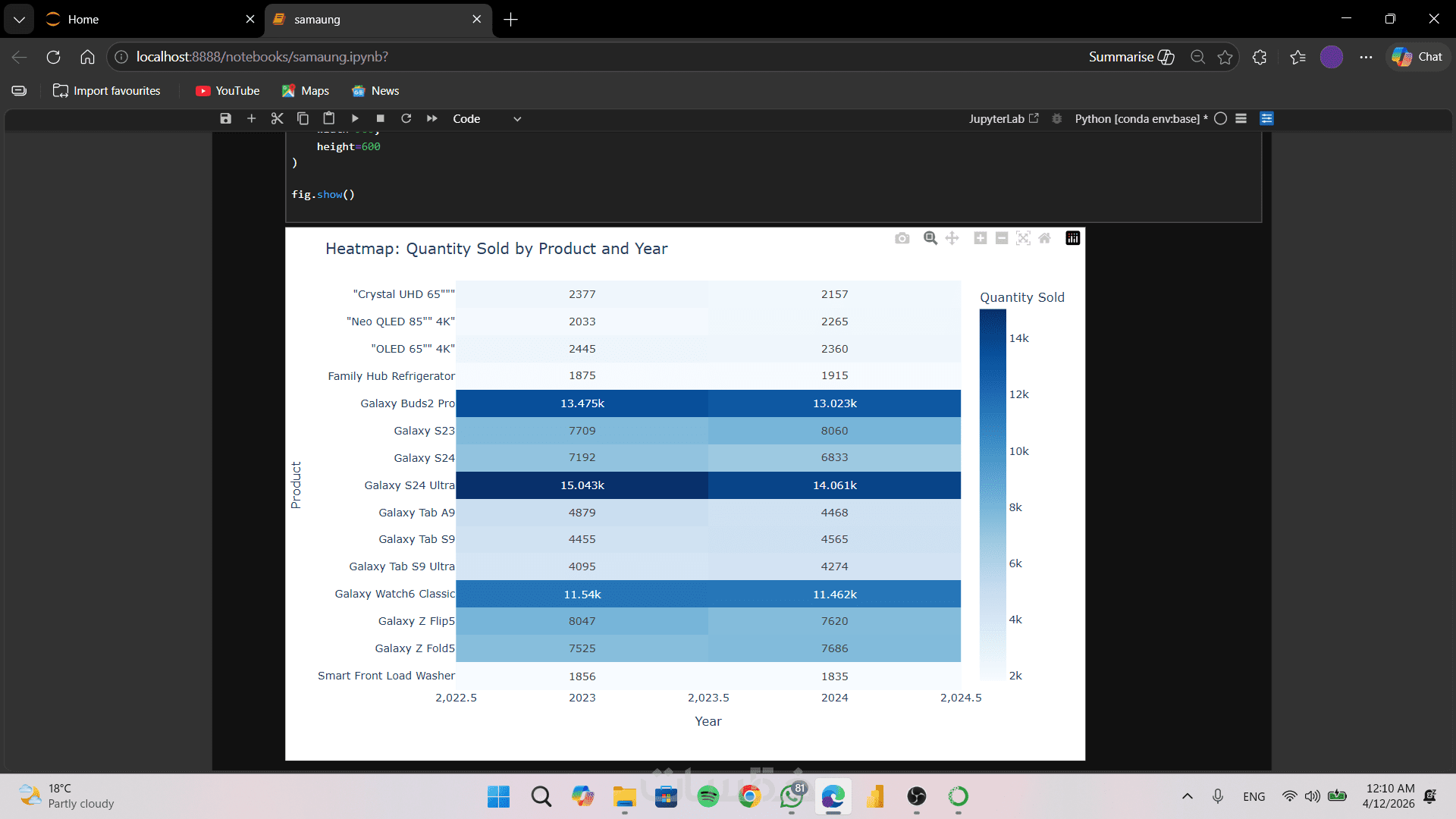Screen dimensions: 1456x819
Task: Click the Quantity Sold color bar
Action: (993, 494)
